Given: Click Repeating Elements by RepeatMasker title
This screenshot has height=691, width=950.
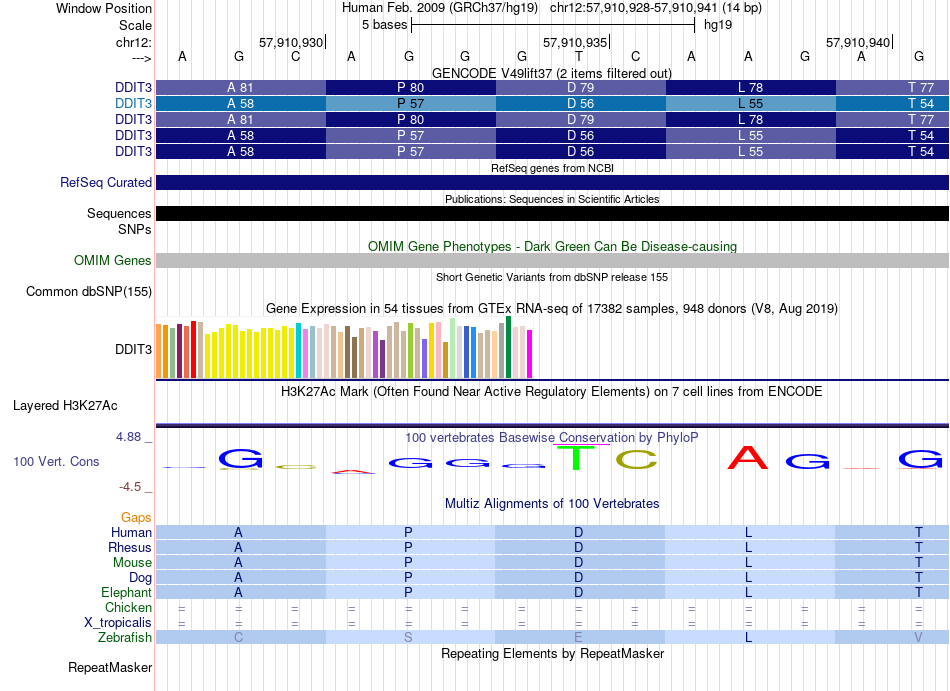Looking at the screenshot, I should (x=552, y=653).
